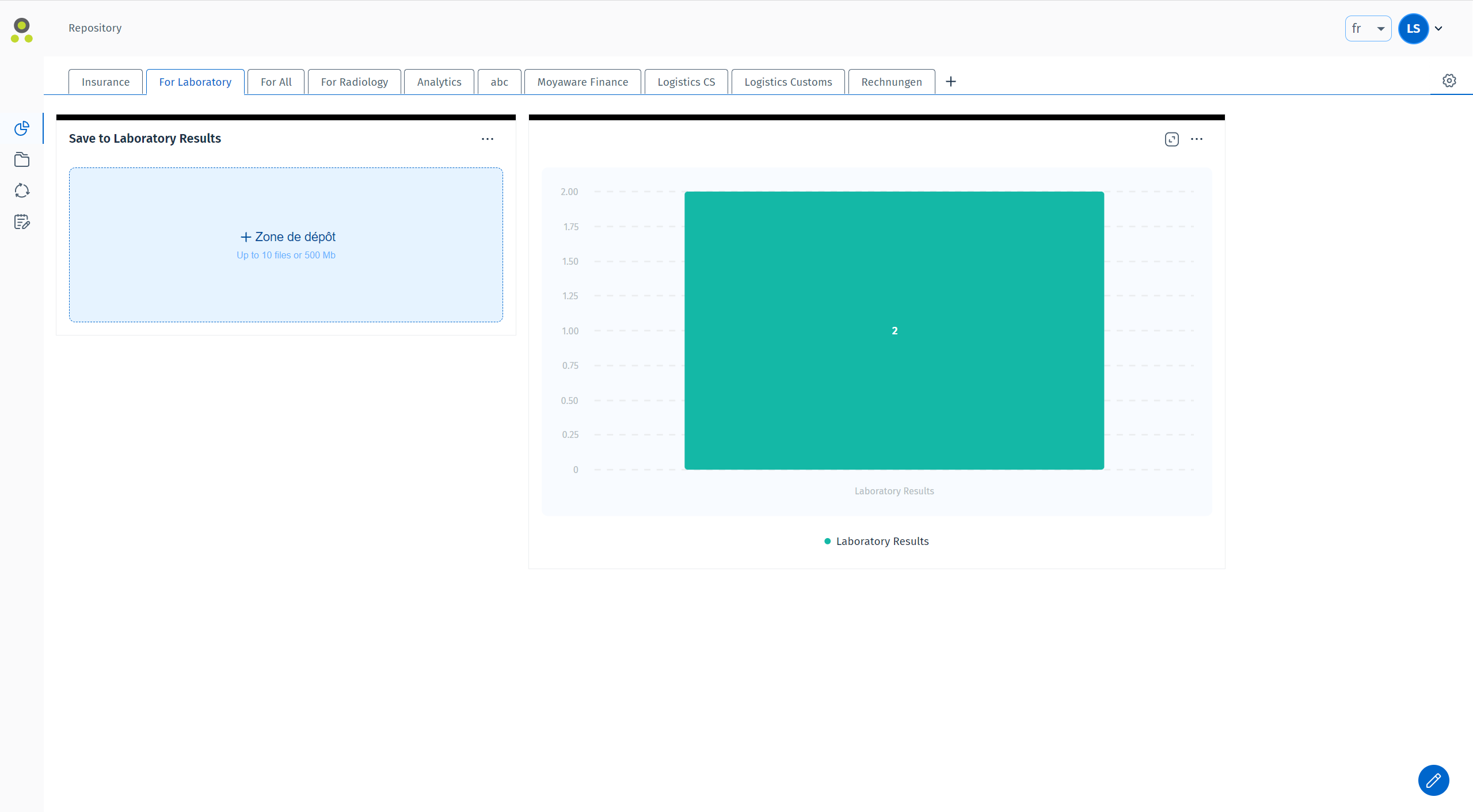Open the fr language dropdown
This screenshot has width=1473, height=812.
[x=1368, y=28]
